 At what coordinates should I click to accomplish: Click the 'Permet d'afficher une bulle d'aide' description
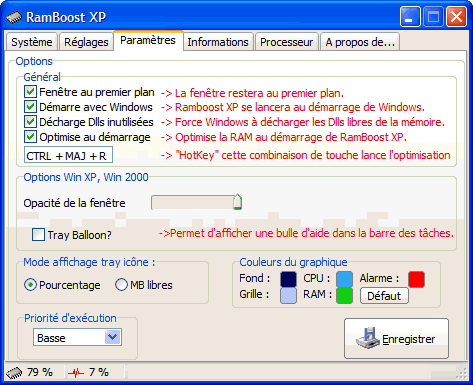click(x=306, y=233)
